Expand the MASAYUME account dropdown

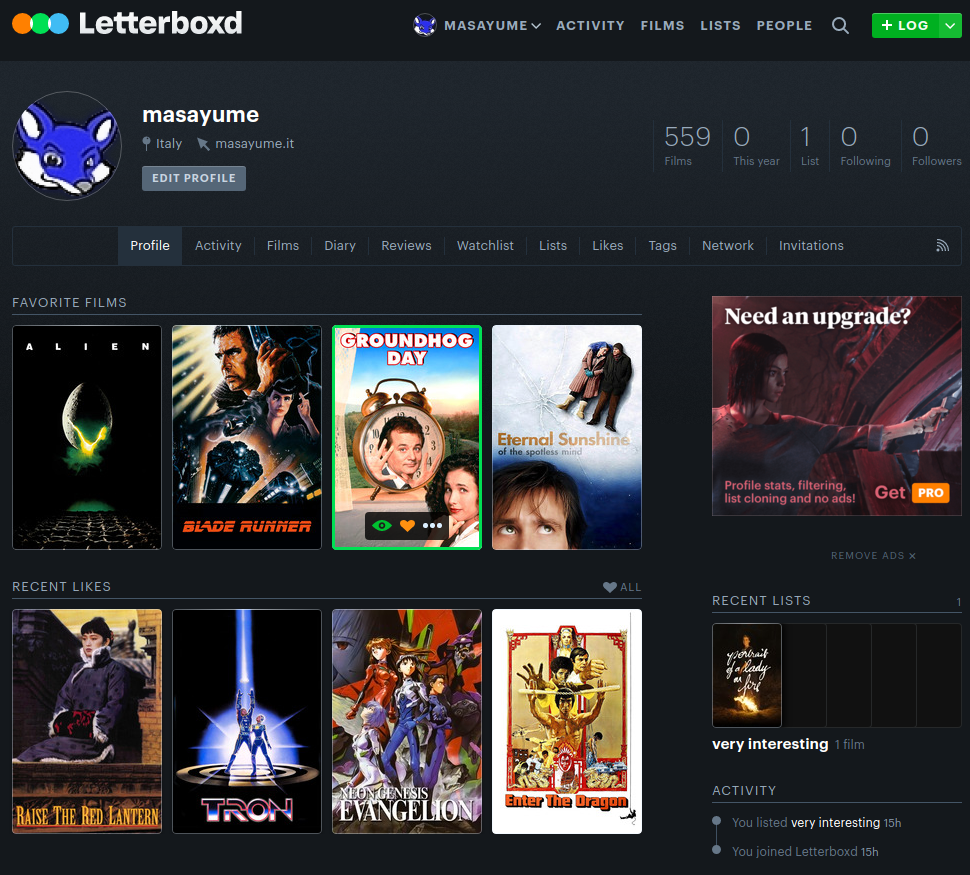tap(492, 25)
